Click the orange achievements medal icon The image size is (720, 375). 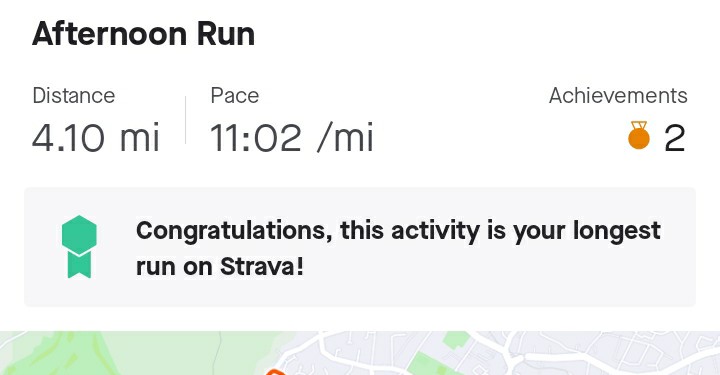point(639,135)
